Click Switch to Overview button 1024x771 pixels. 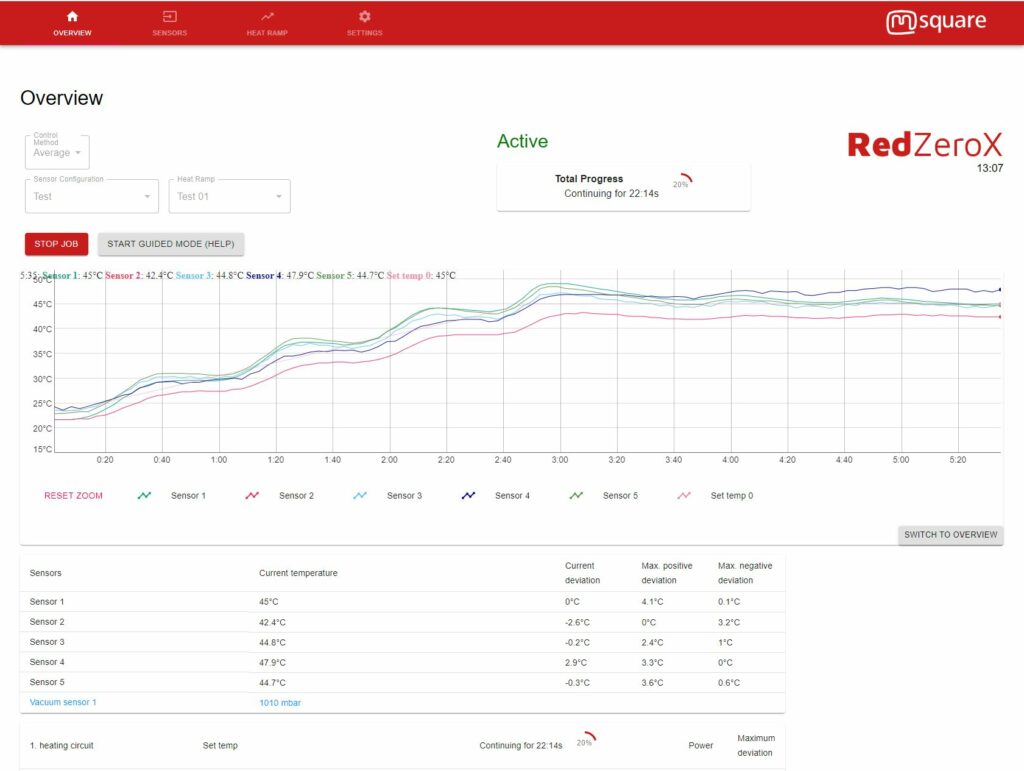pos(950,535)
